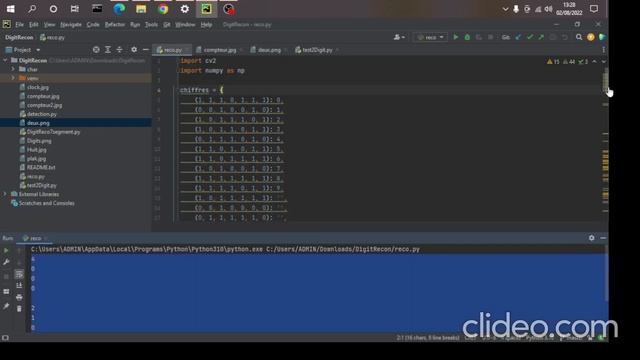Click the wrench icon in the Run panel
This screenshot has width=640, height=360.
tap(6, 262)
